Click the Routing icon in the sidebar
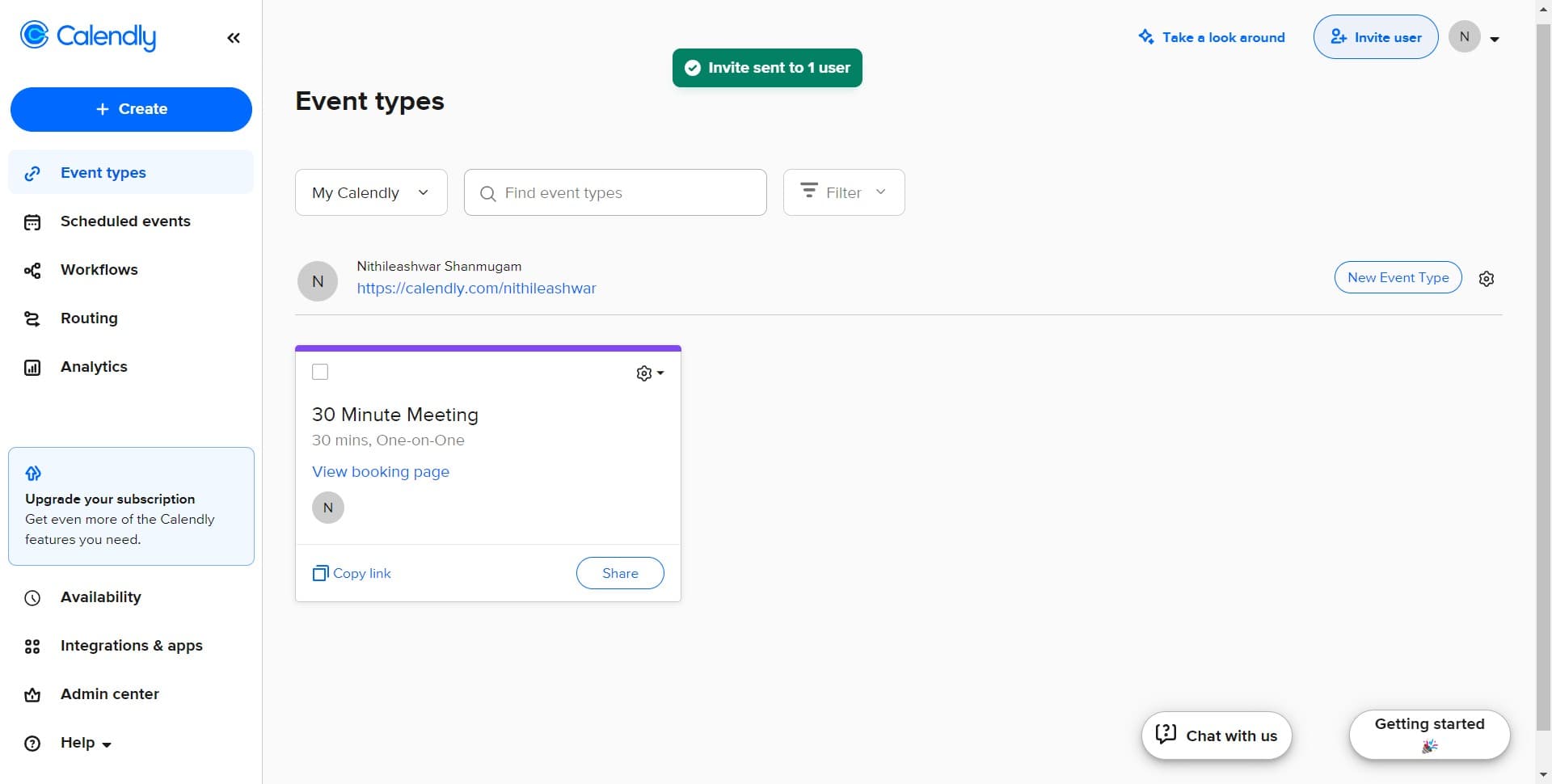 coord(32,318)
